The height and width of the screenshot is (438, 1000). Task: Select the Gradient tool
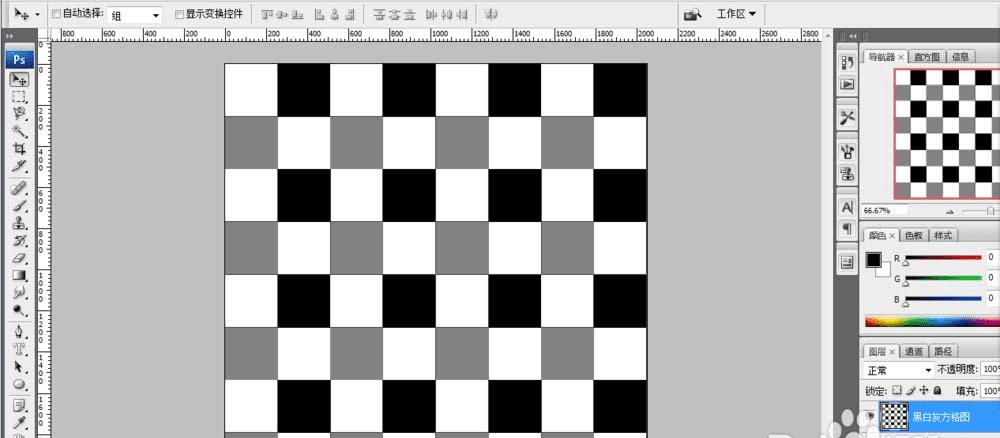click(20, 275)
